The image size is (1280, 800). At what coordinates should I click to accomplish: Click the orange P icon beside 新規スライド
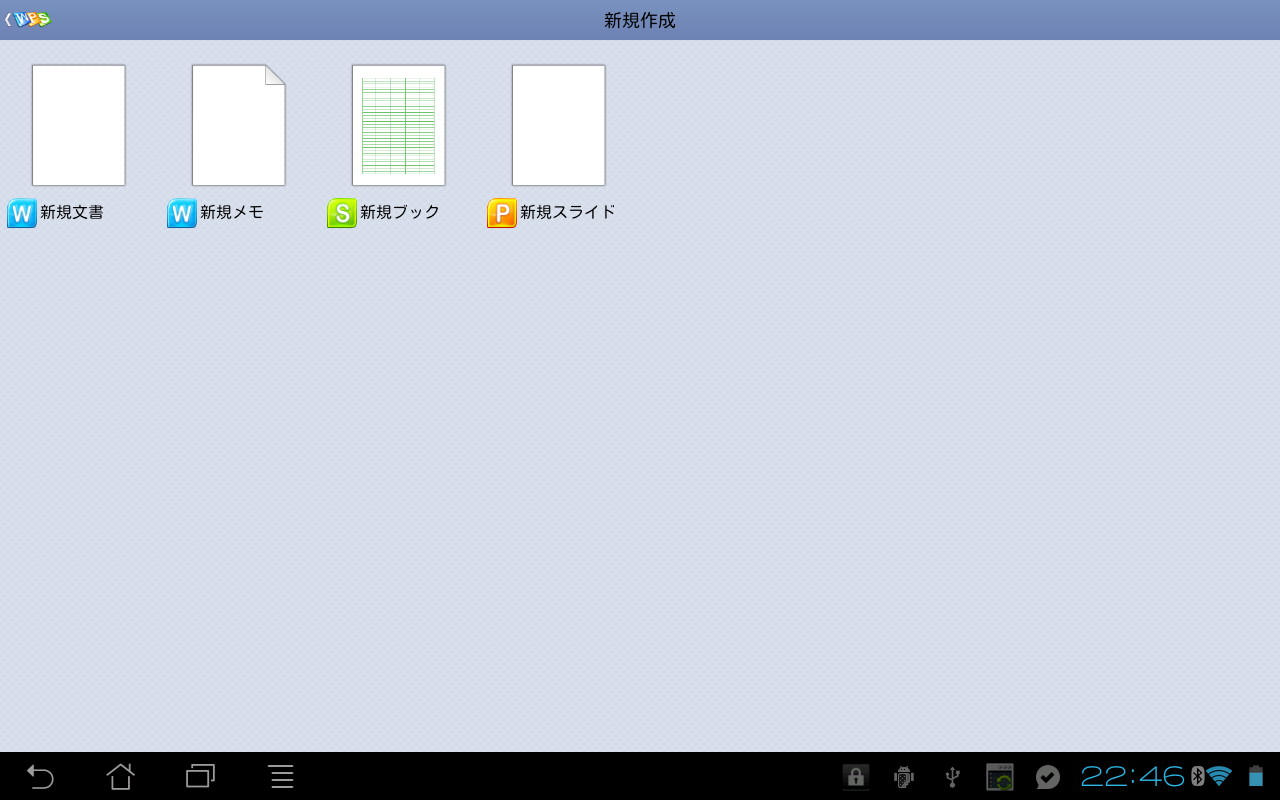tap(502, 213)
